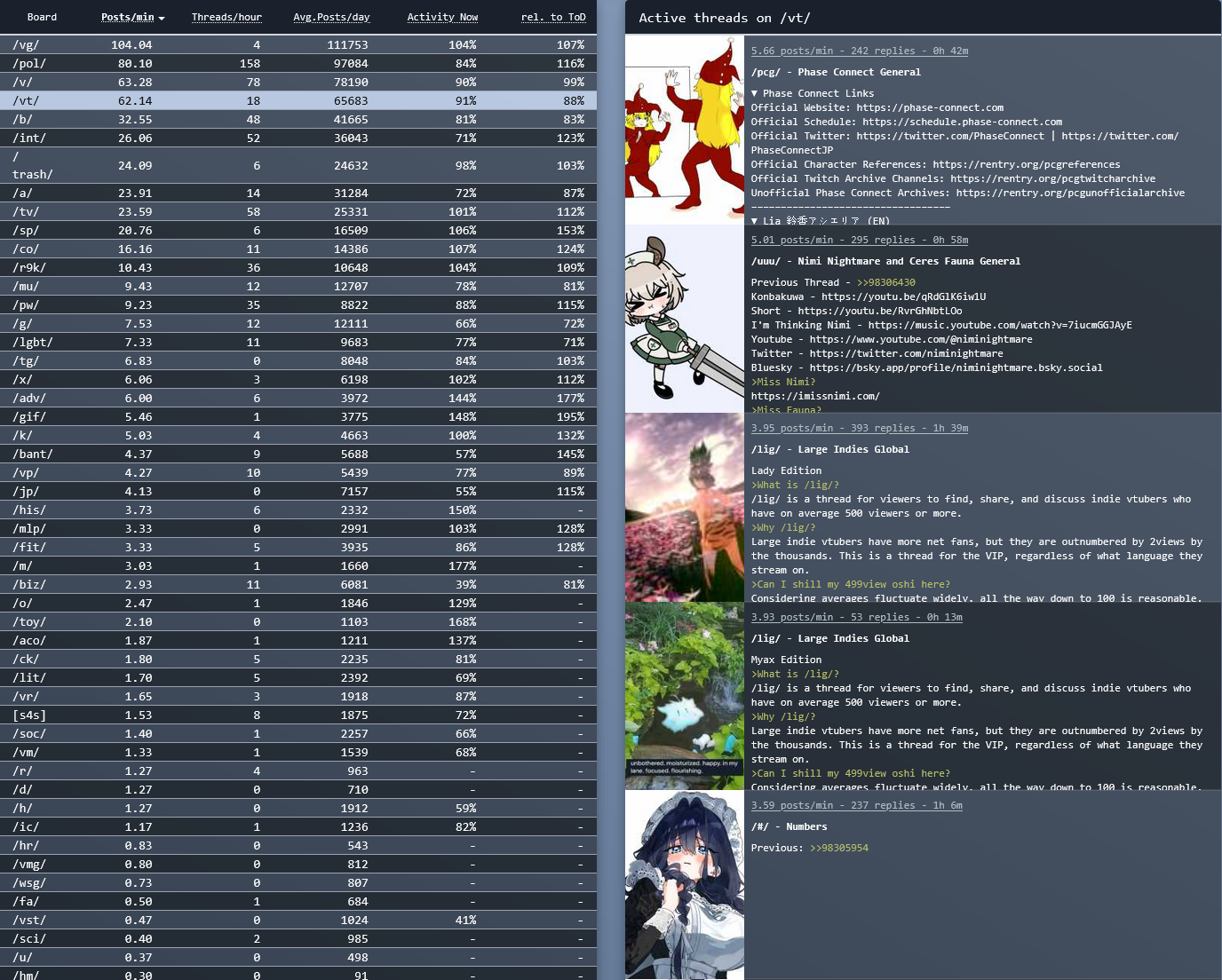Sort table by Posts/min column
The width and height of the screenshot is (1222, 980).
132,17
